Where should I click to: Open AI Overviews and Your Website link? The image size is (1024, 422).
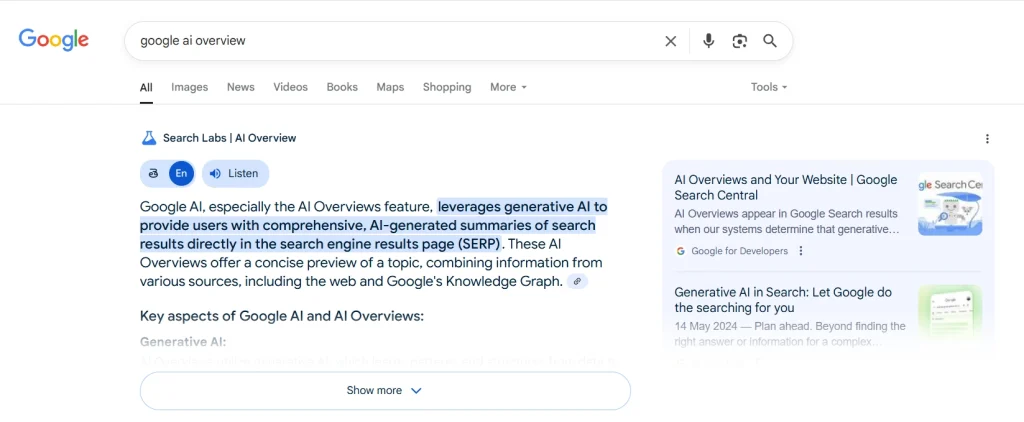[x=786, y=187]
